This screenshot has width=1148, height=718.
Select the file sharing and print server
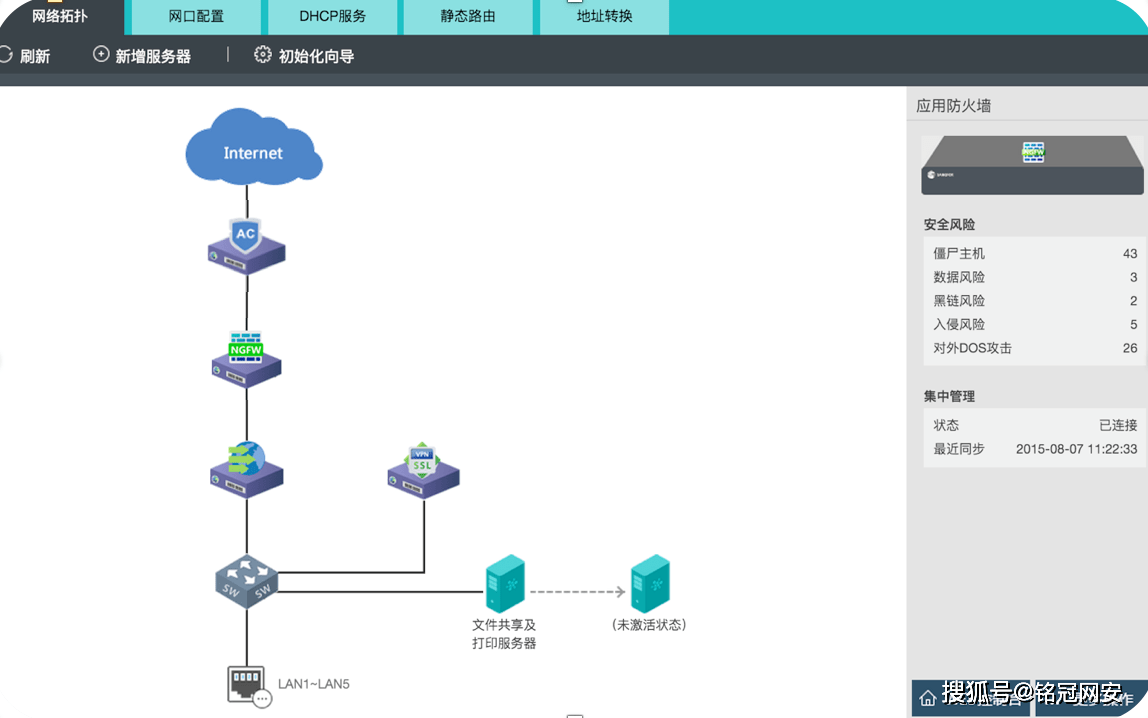click(504, 584)
